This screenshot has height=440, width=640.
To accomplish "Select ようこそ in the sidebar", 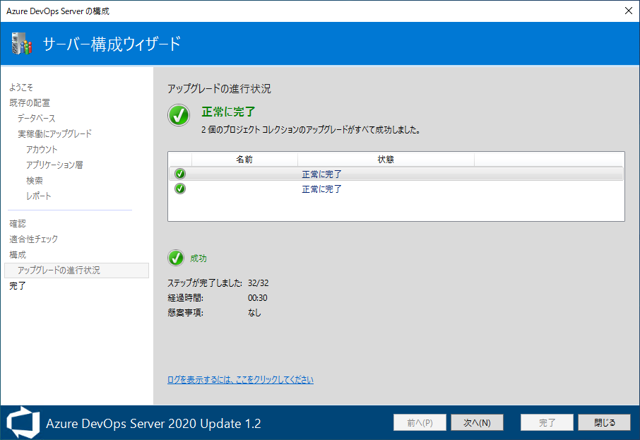I will coord(21,87).
